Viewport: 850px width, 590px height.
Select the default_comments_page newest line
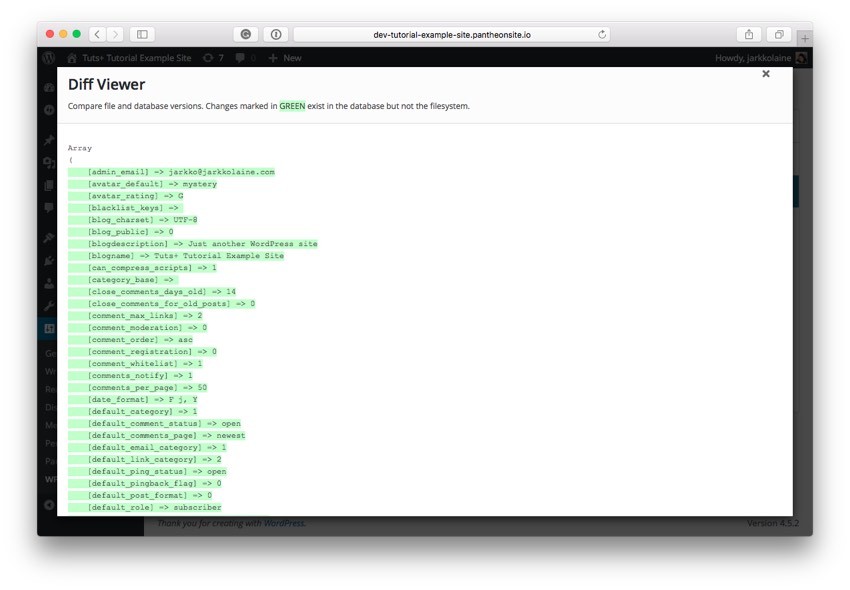(157, 434)
